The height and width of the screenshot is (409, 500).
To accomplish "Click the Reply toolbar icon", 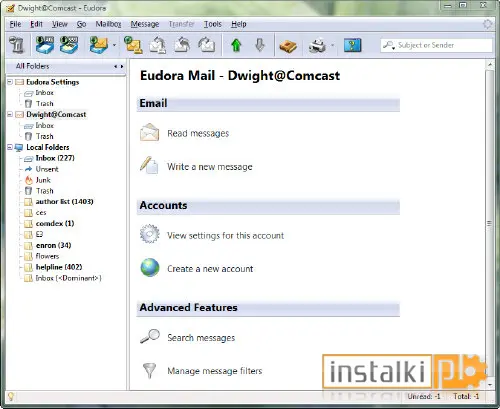I will [158, 45].
